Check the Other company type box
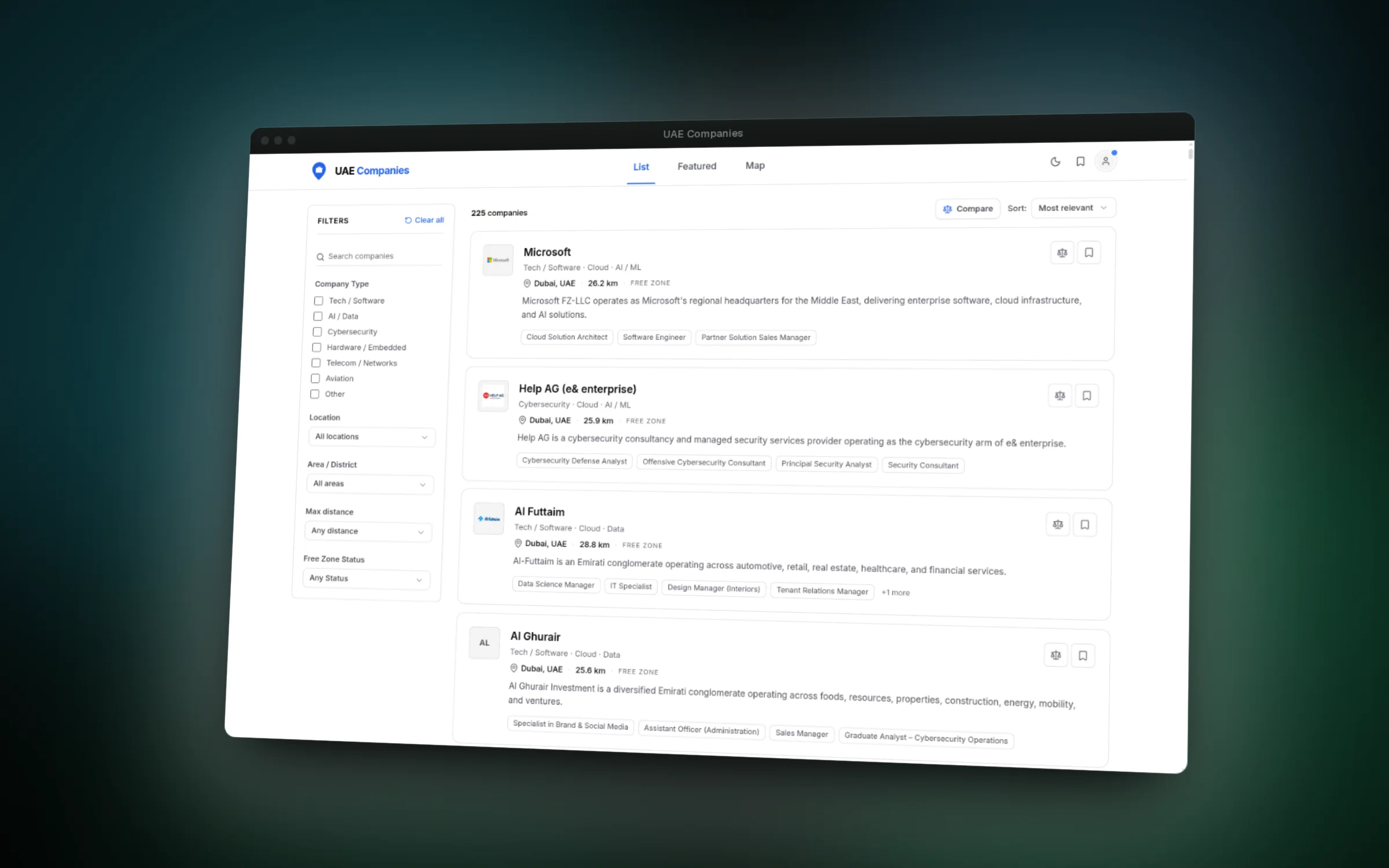 click(315, 394)
